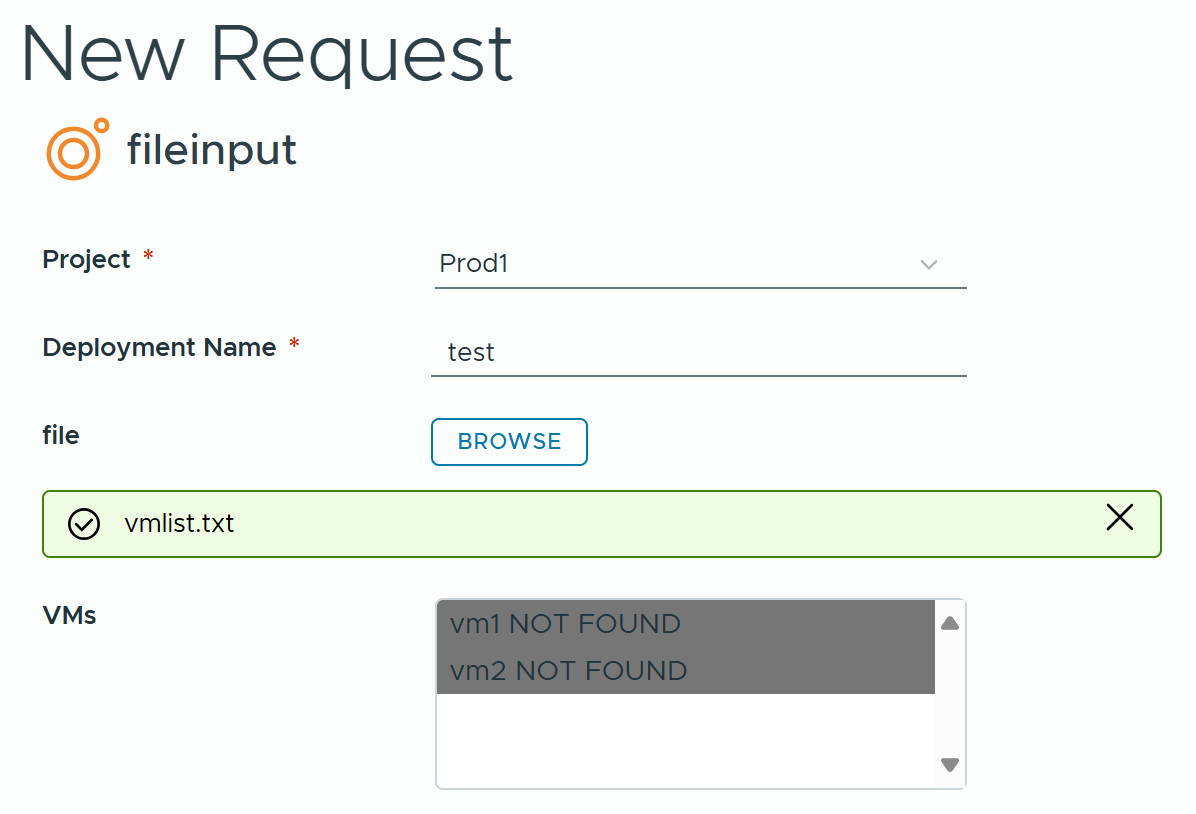Open the Project selector showing Prod1

[680, 265]
